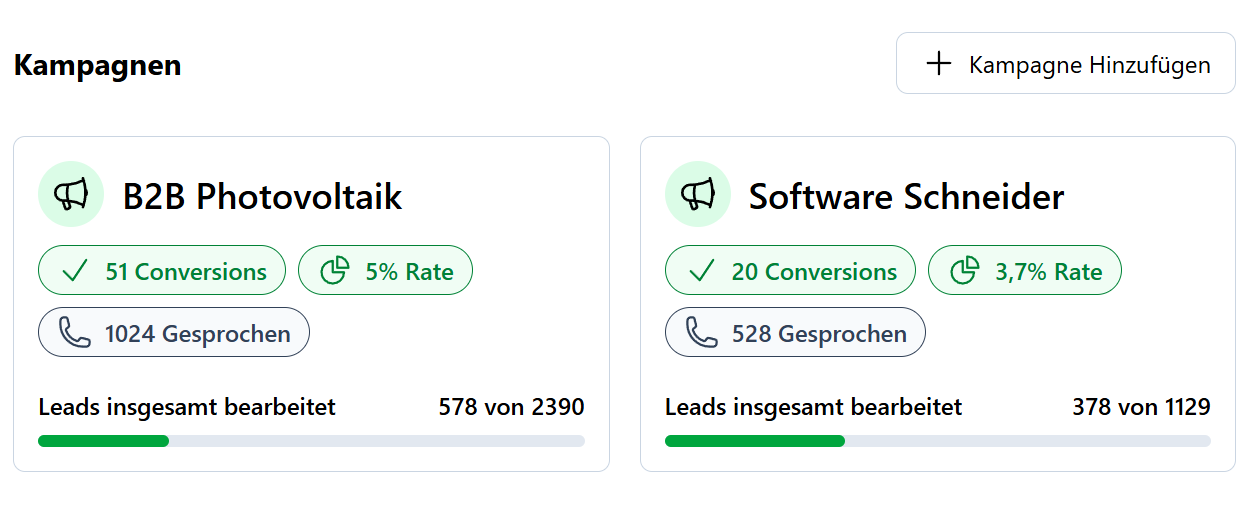Click the megaphone icon for B2B Photovoltaik
Screen dimensions: 1250x508
[x=71, y=194]
